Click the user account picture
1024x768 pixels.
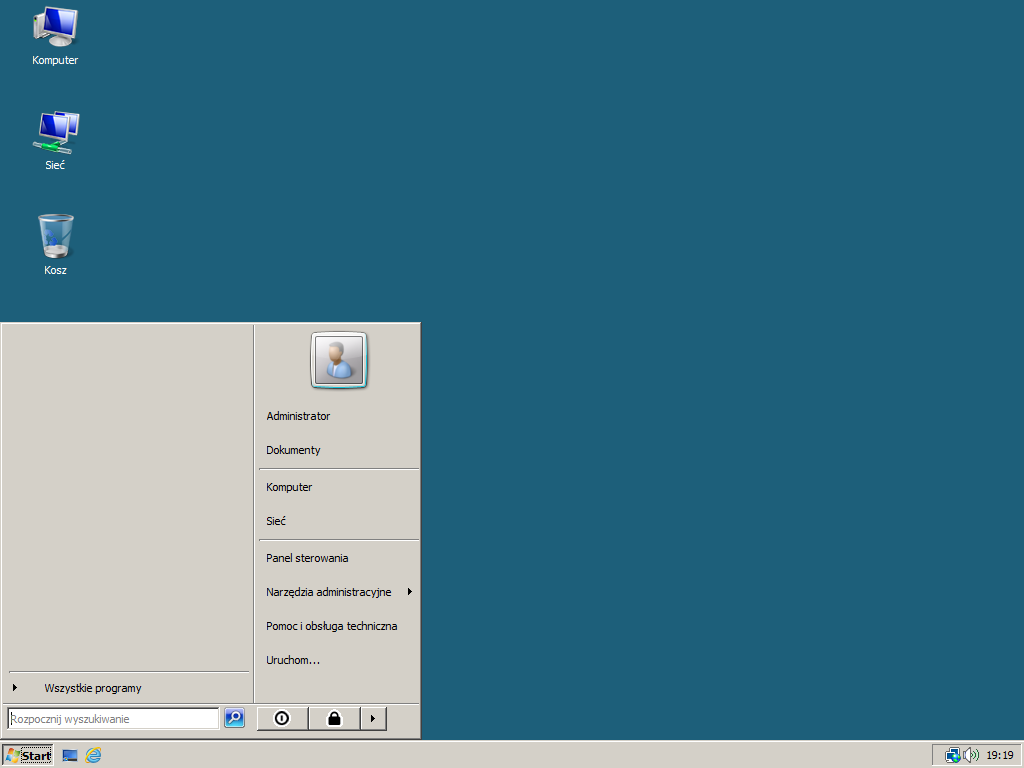pos(339,360)
